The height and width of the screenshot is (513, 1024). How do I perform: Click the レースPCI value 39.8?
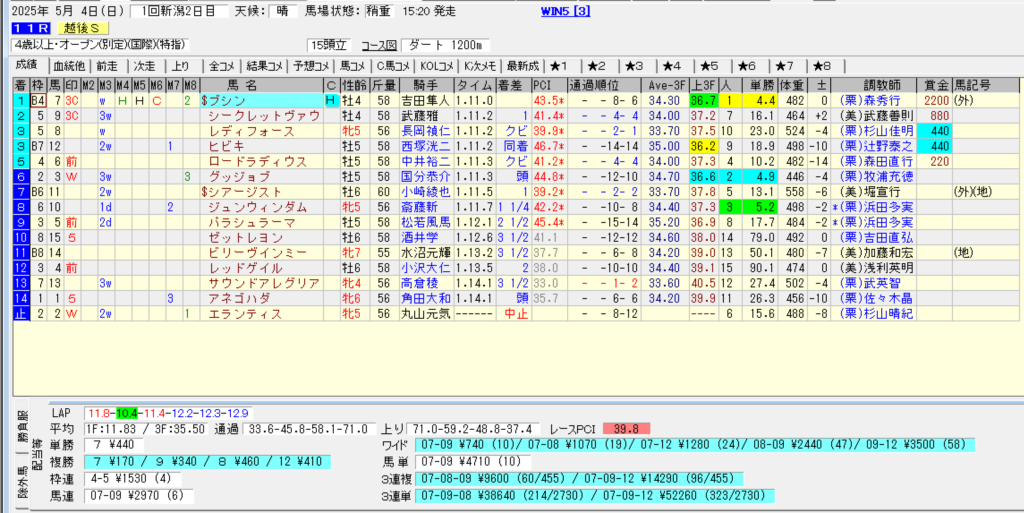(626, 429)
